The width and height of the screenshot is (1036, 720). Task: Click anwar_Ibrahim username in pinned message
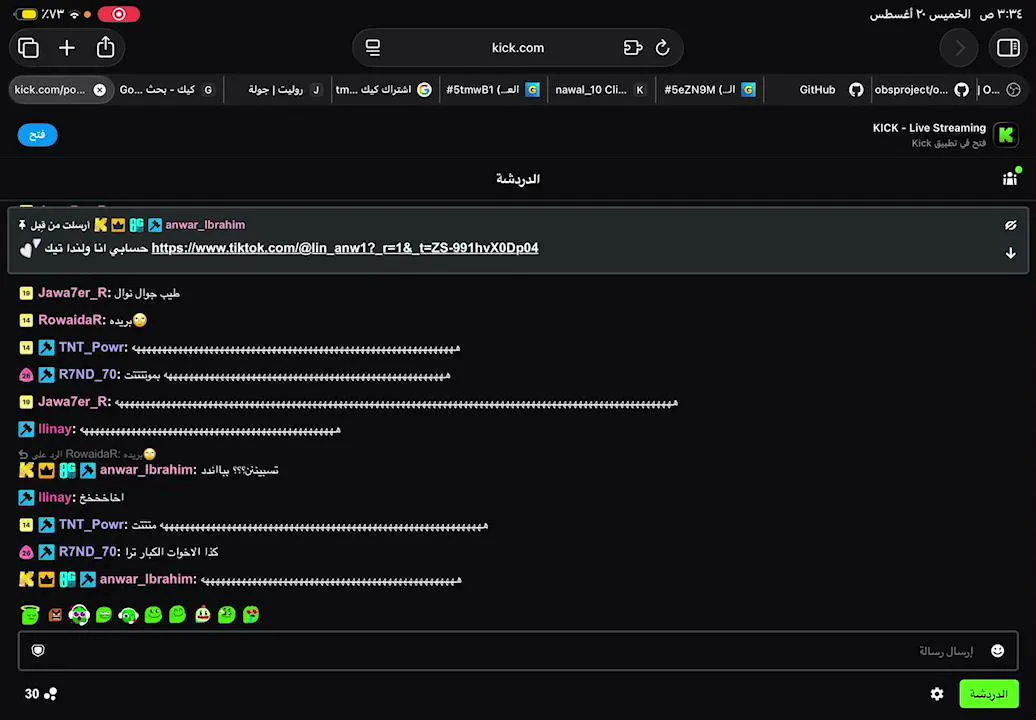[x=205, y=225]
